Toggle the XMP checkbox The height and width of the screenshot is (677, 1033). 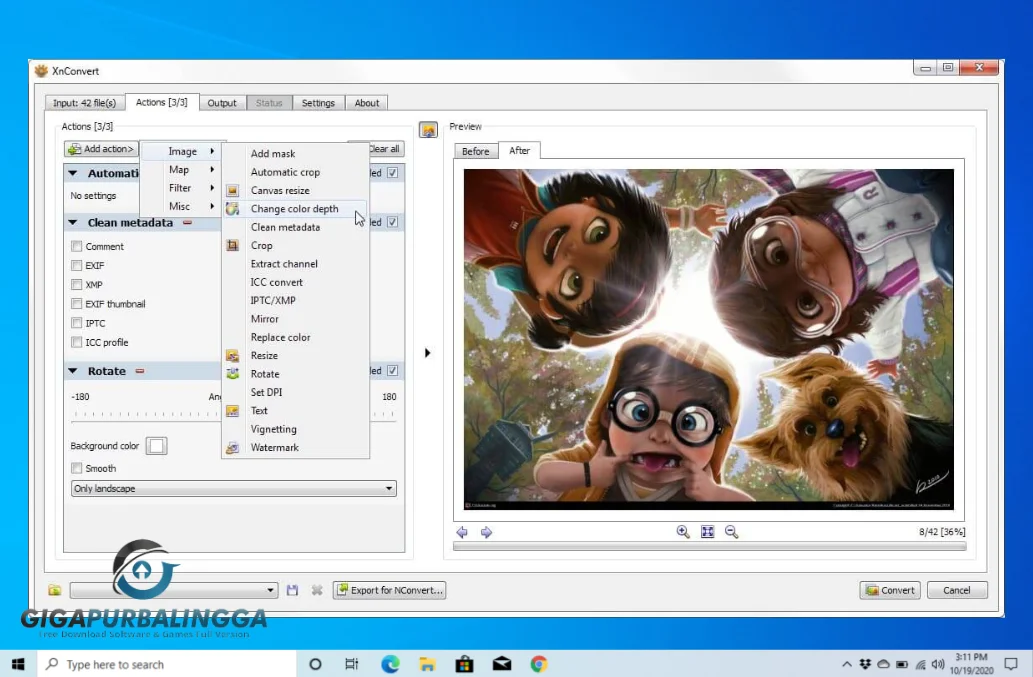point(76,284)
